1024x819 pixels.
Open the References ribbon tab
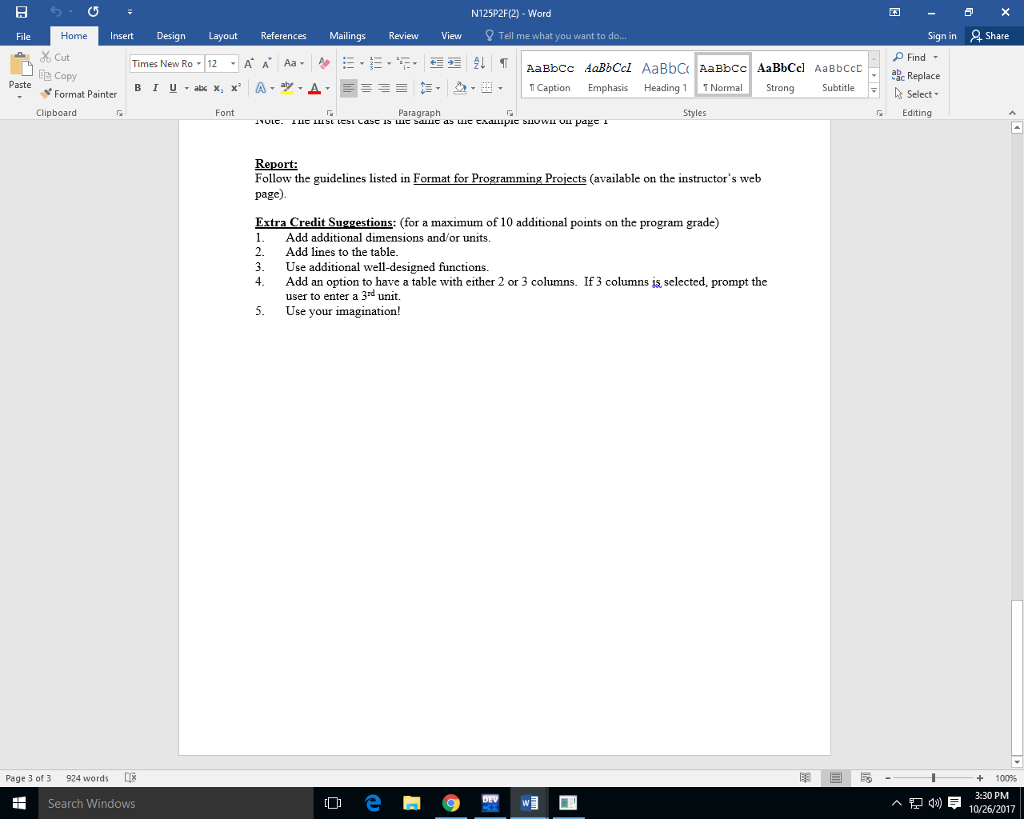[283, 35]
